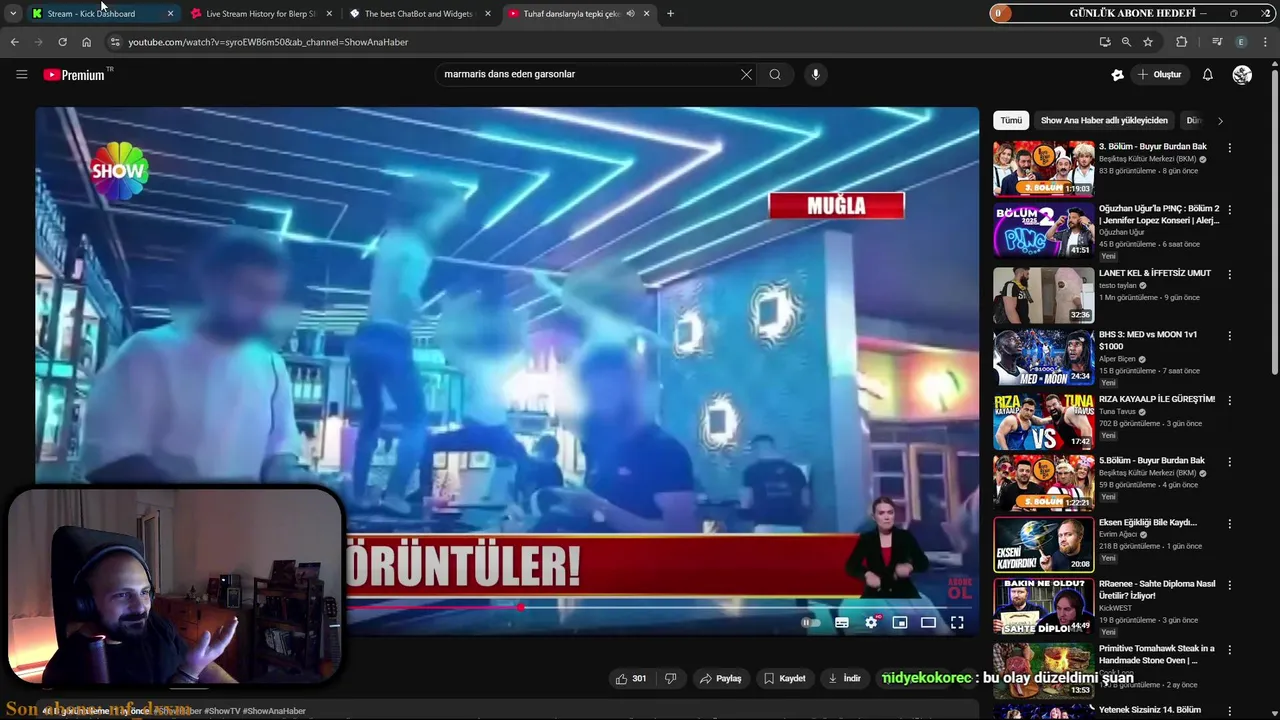
Task: Switch to The best ChatBot and Widgets tab
Action: pyautogui.click(x=418, y=14)
